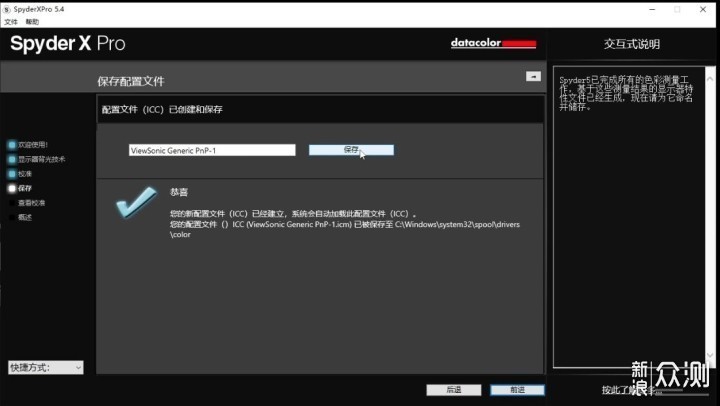This screenshot has height=406, width=720.
Task: Click the 欢迎使用! step indicator icon
Action: coord(12,145)
